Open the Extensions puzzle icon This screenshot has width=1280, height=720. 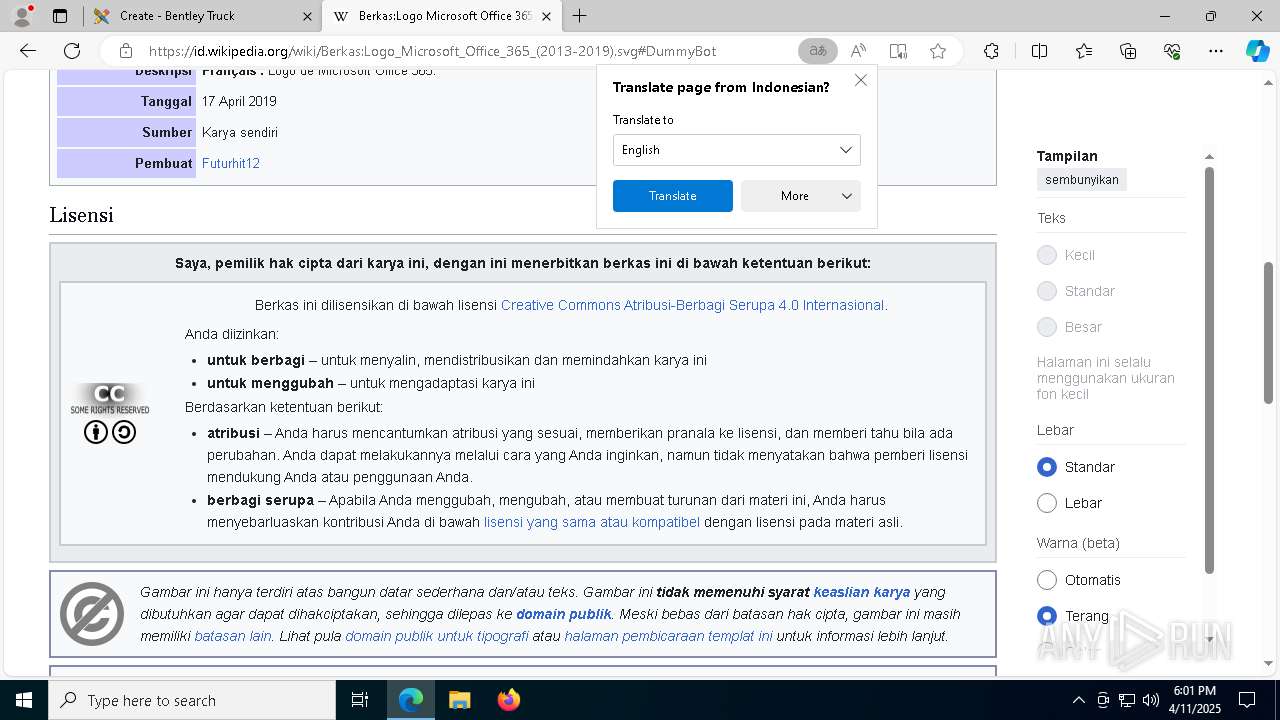(991, 51)
